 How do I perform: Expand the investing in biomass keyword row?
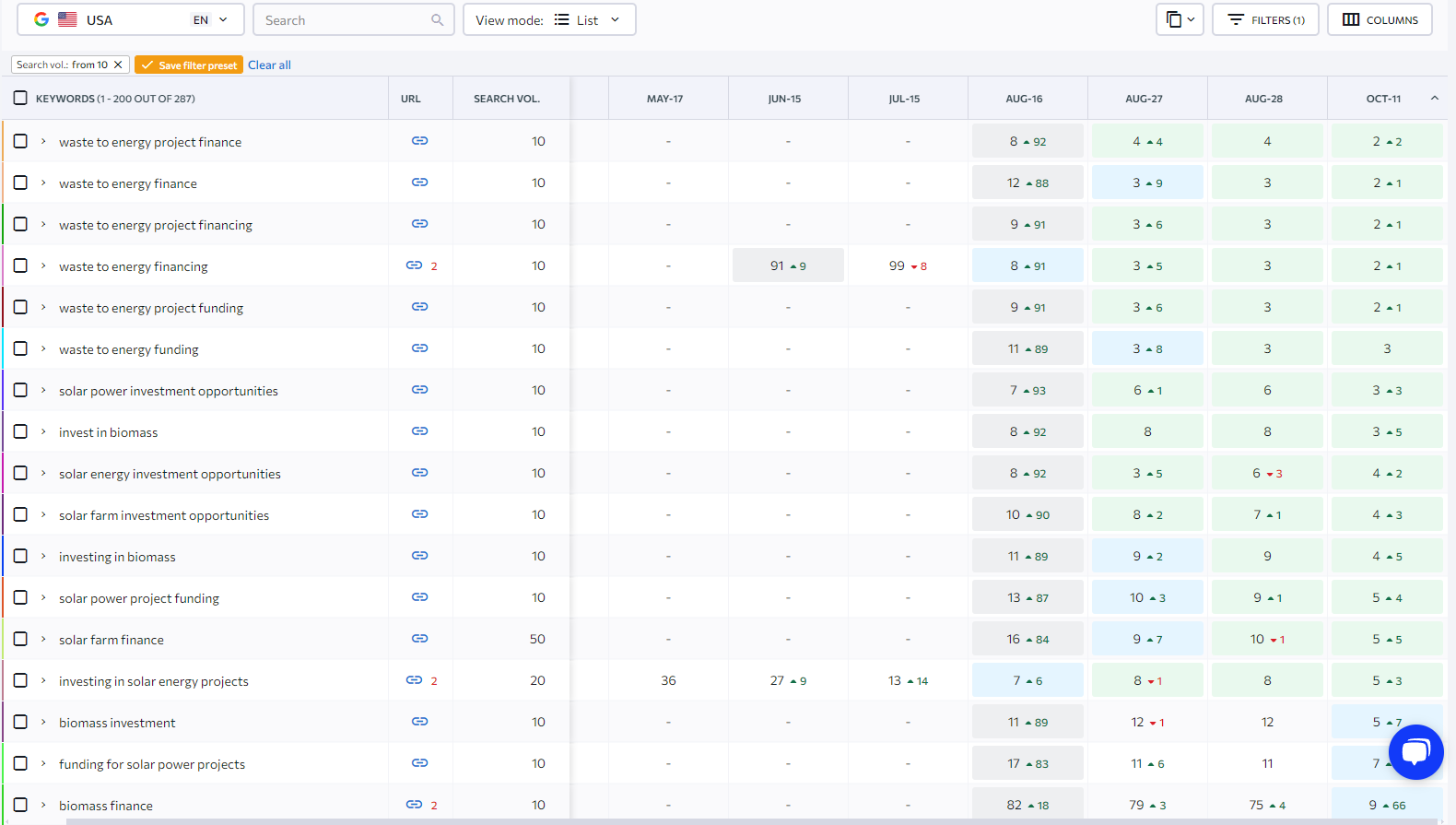point(43,556)
